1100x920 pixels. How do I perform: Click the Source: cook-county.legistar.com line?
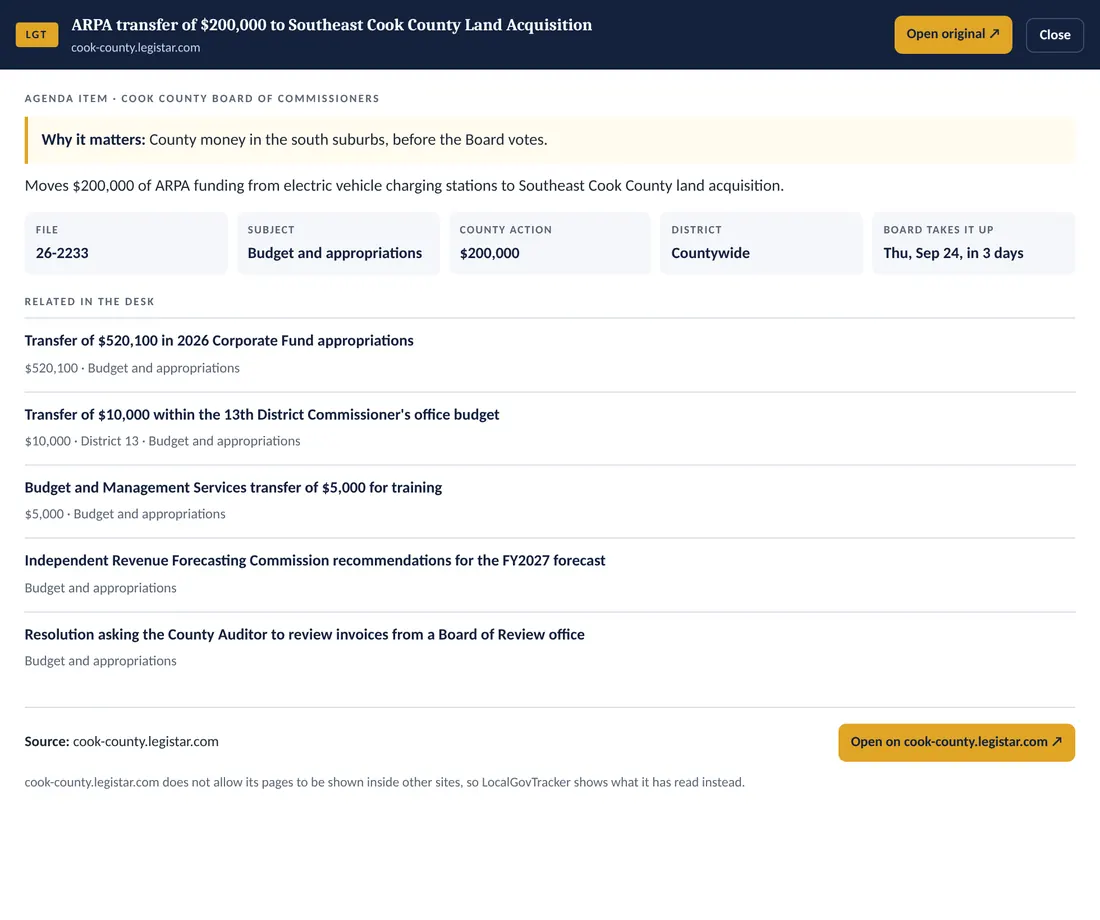(x=121, y=741)
